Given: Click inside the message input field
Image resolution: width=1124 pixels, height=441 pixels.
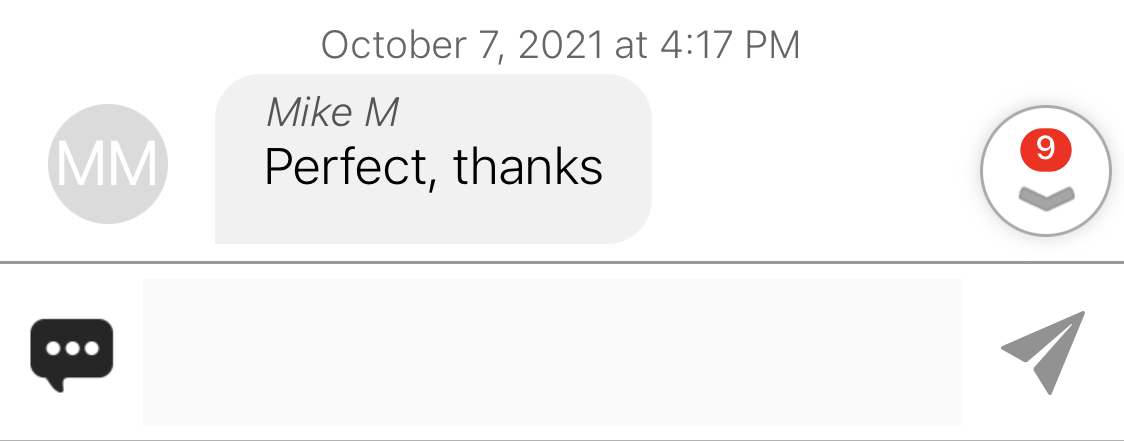Looking at the screenshot, I should [552, 352].
